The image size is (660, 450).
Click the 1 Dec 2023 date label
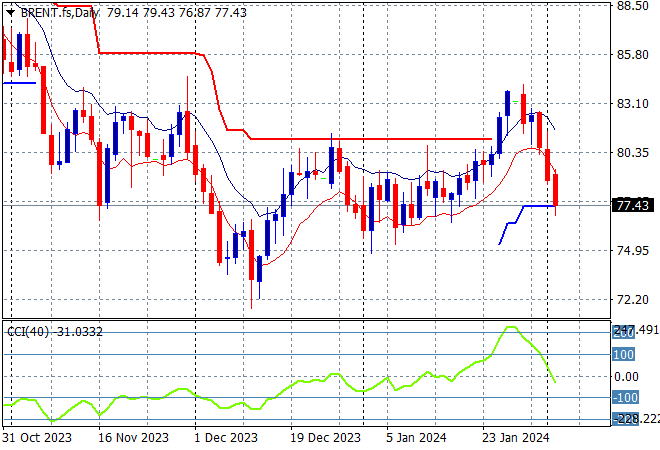click(x=226, y=438)
